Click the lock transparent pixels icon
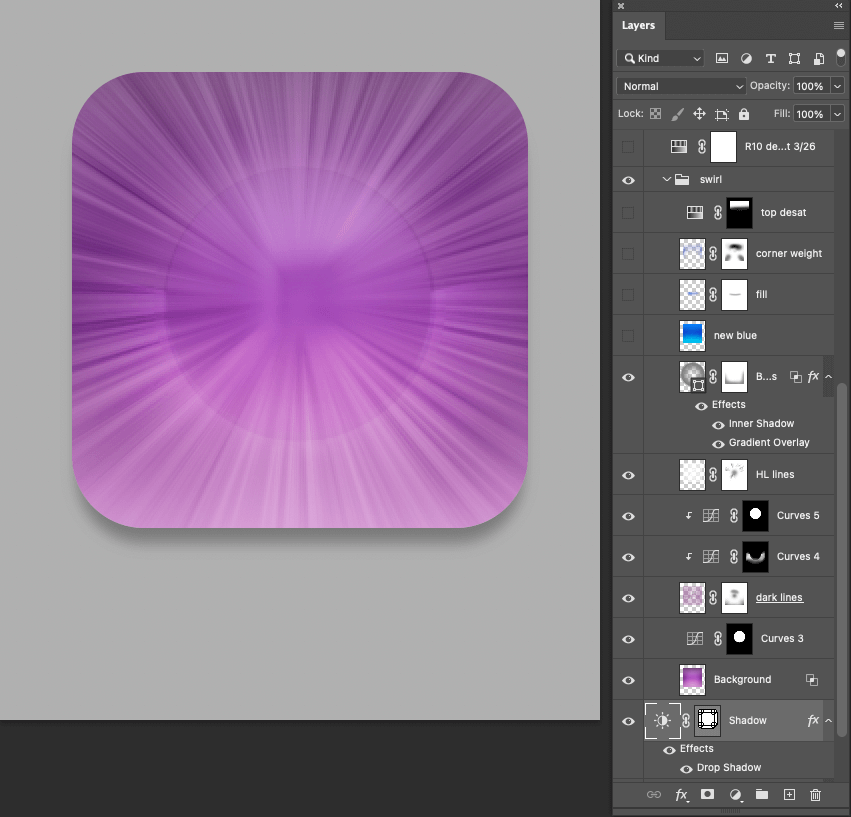851x817 pixels. 656,114
